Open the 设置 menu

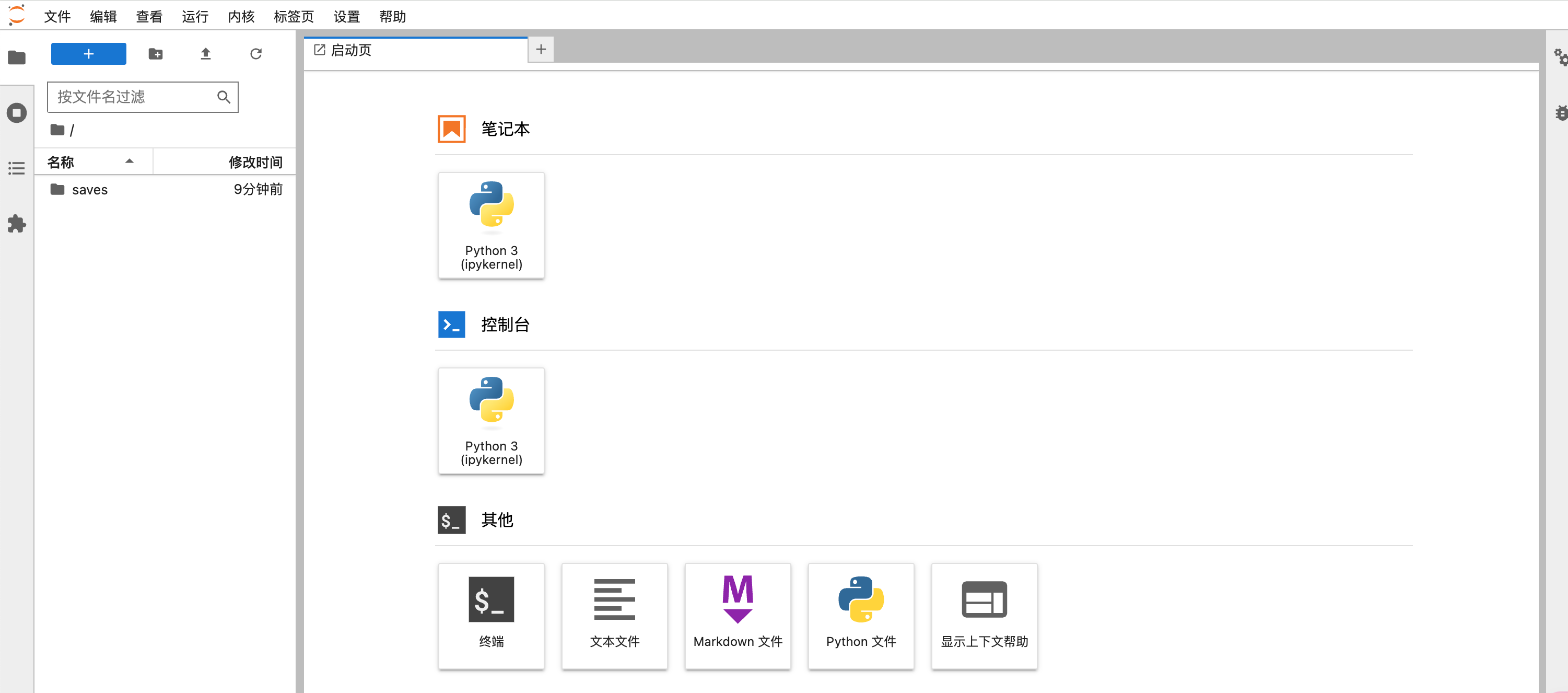click(x=346, y=16)
